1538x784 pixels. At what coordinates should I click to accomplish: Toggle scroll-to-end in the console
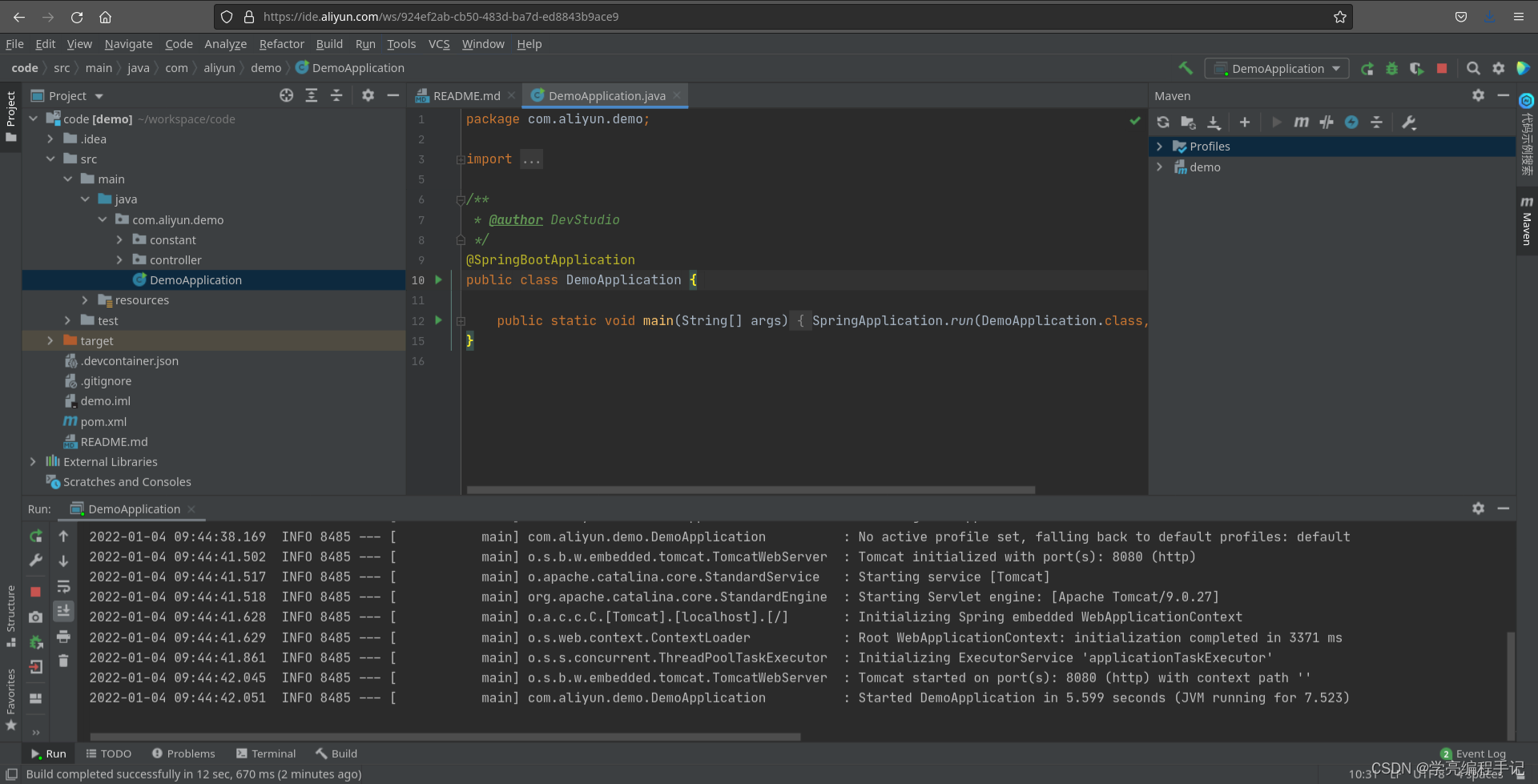click(64, 610)
